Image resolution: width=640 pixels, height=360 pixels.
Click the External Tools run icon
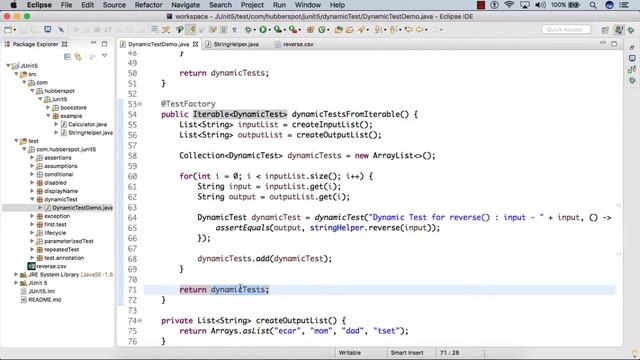click(293, 29)
